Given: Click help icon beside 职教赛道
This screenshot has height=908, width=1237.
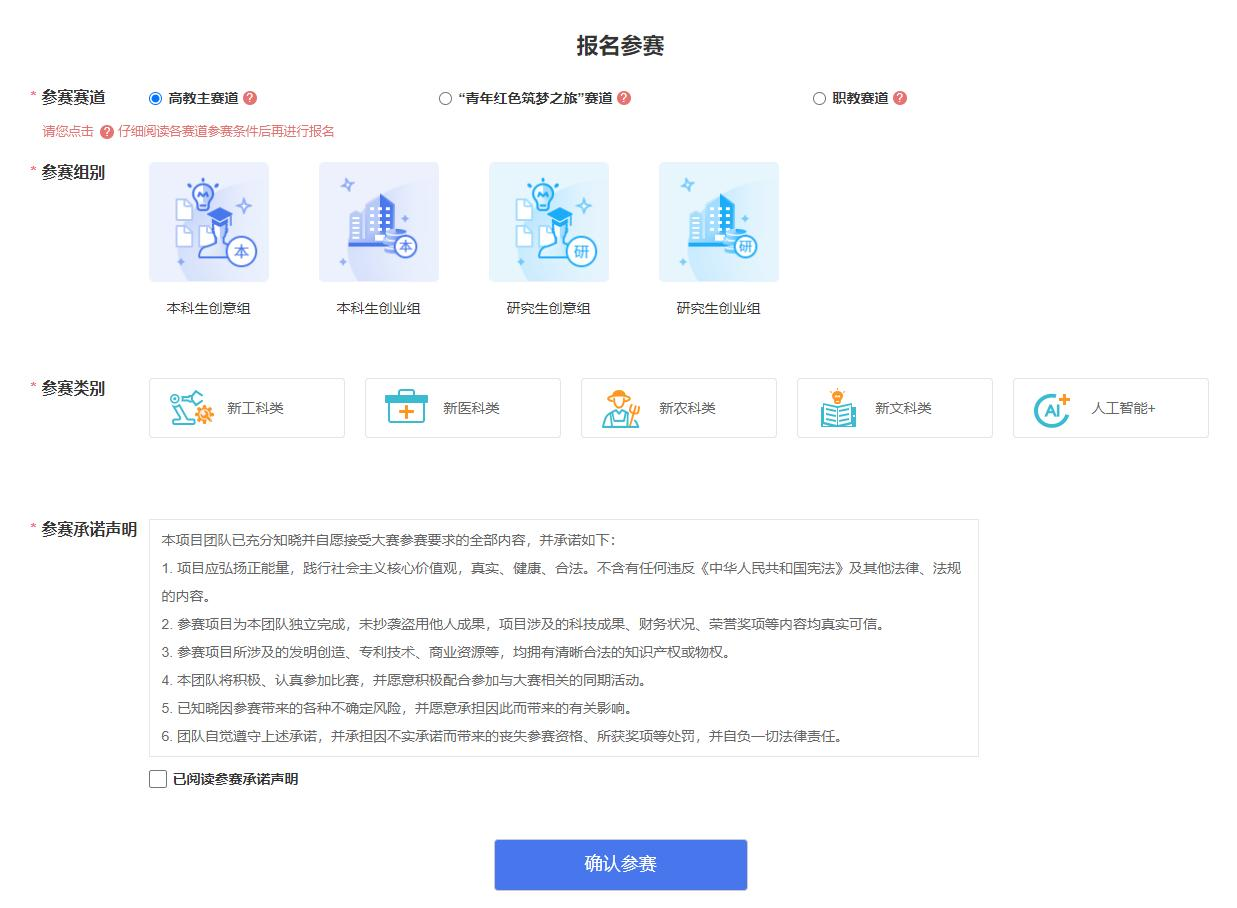Looking at the screenshot, I should coord(900,98).
